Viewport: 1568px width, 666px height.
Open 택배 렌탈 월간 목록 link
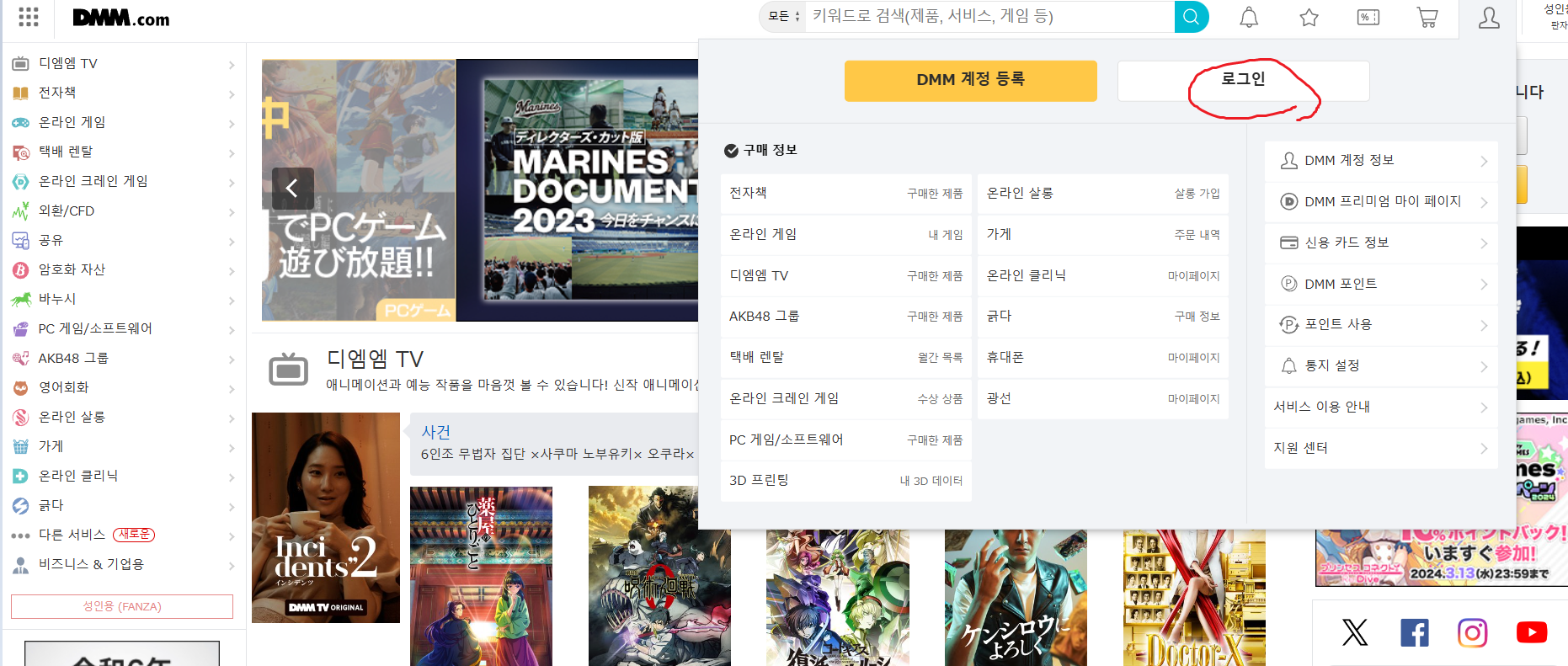(x=846, y=358)
